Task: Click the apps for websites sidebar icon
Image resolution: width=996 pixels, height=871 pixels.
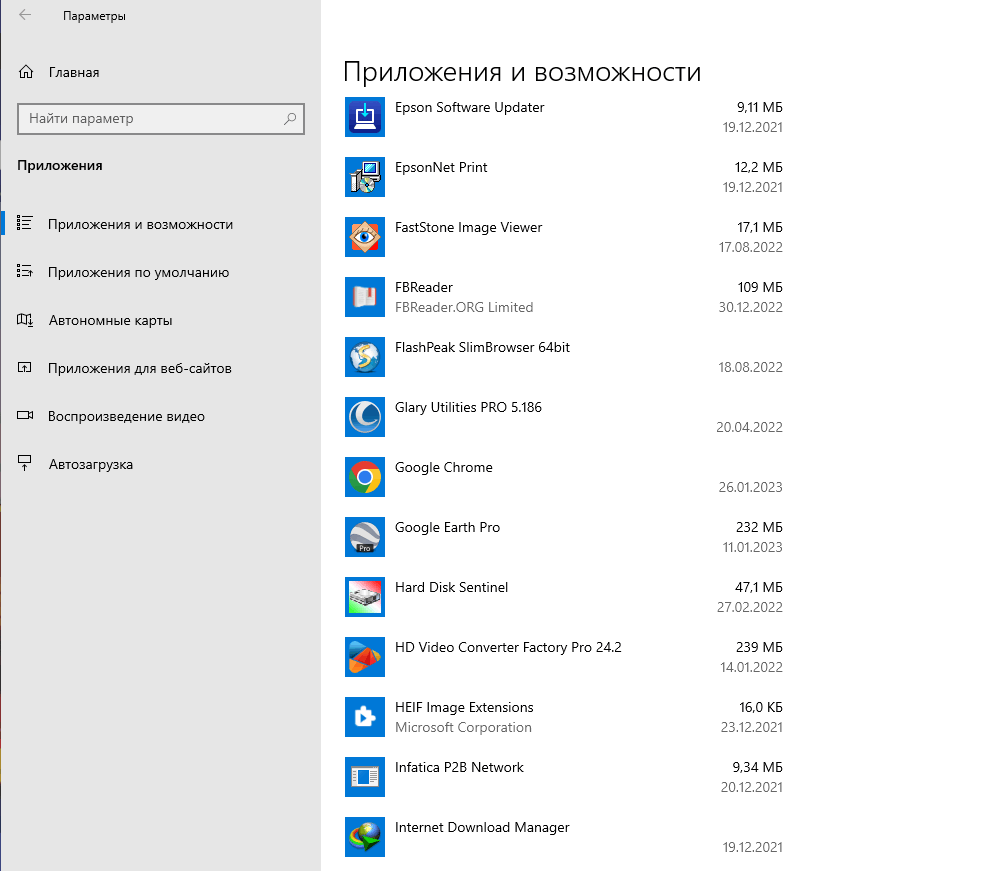Action: (x=25, y=367)
